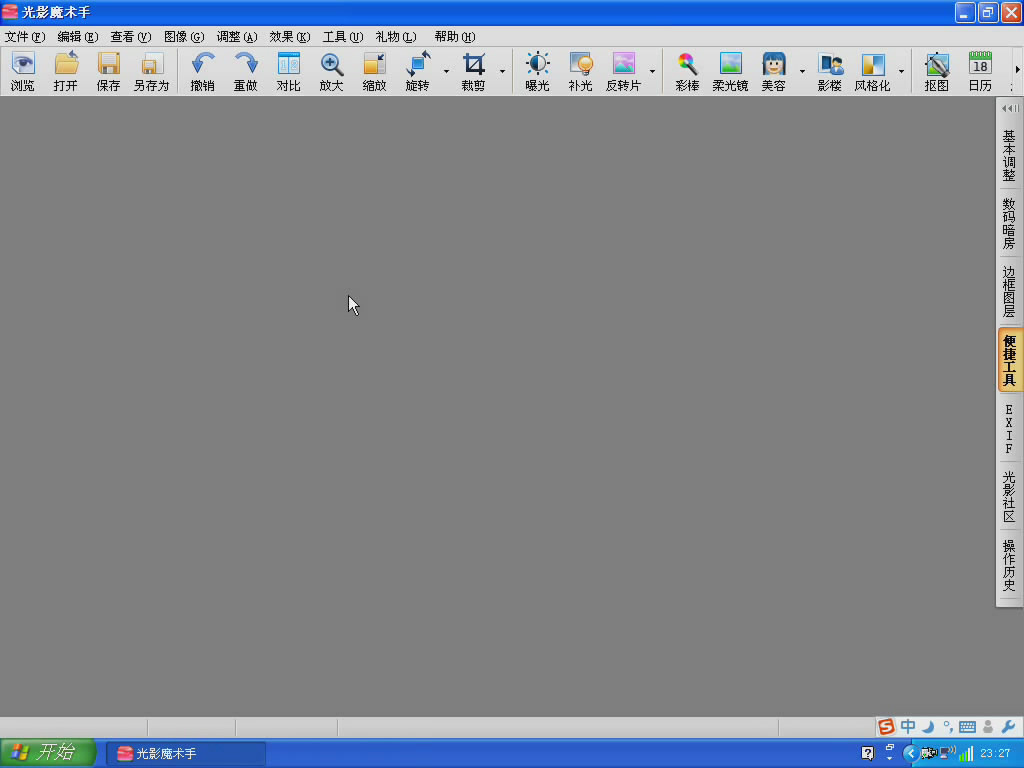Screen dimensions: 1024x768
Task: Open the 帮助(H) menu
Action: 455,37
